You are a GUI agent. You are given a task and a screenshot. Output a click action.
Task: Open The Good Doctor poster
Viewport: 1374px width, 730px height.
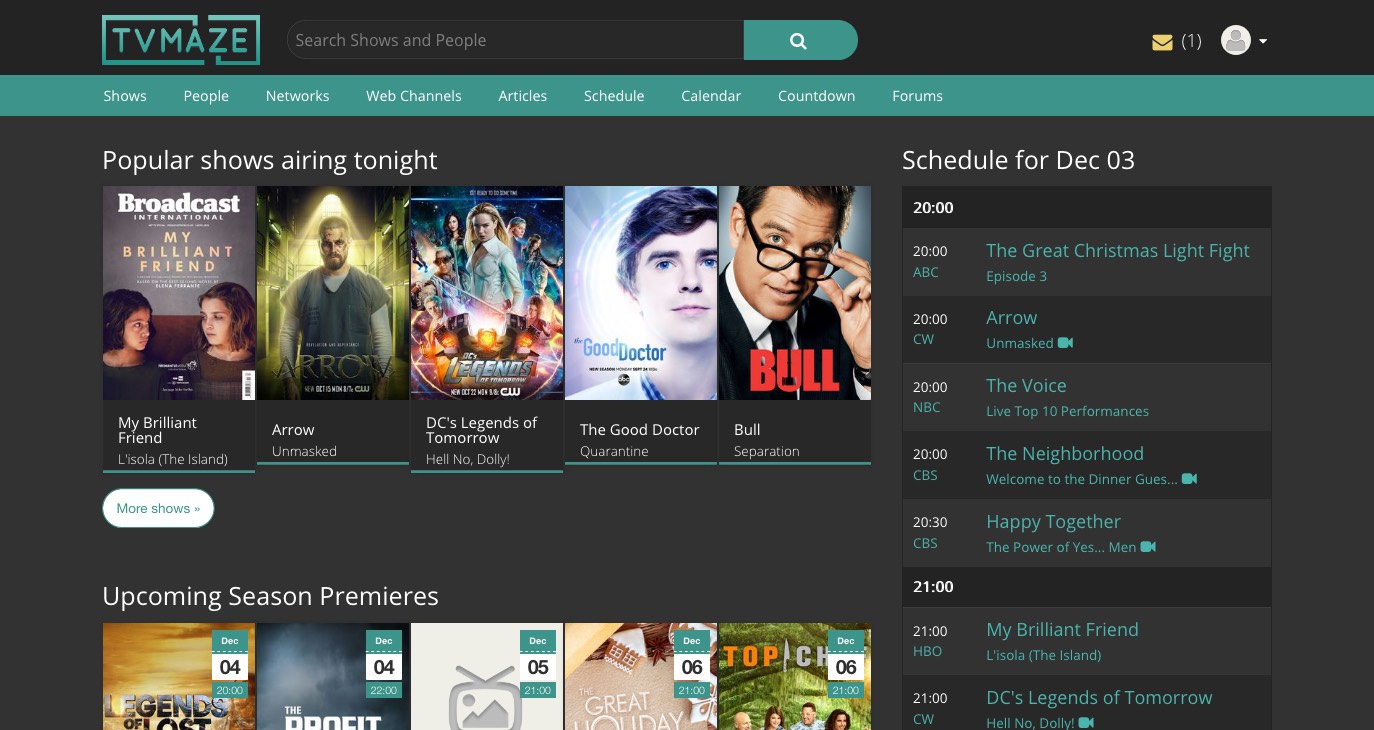click(641, 293)
